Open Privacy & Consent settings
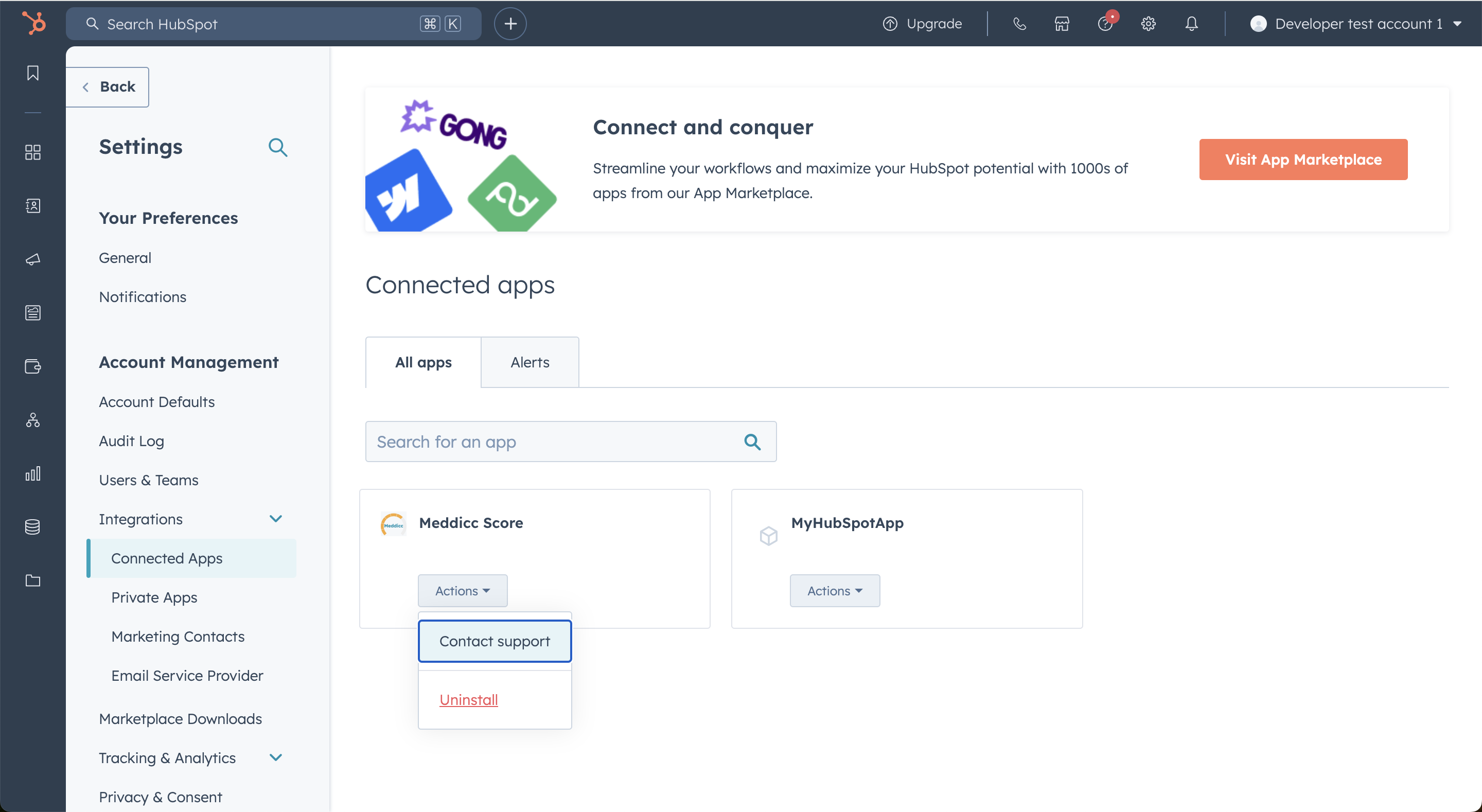The width and height of the screenshot is (1482, 812). [x=161, y=797]
